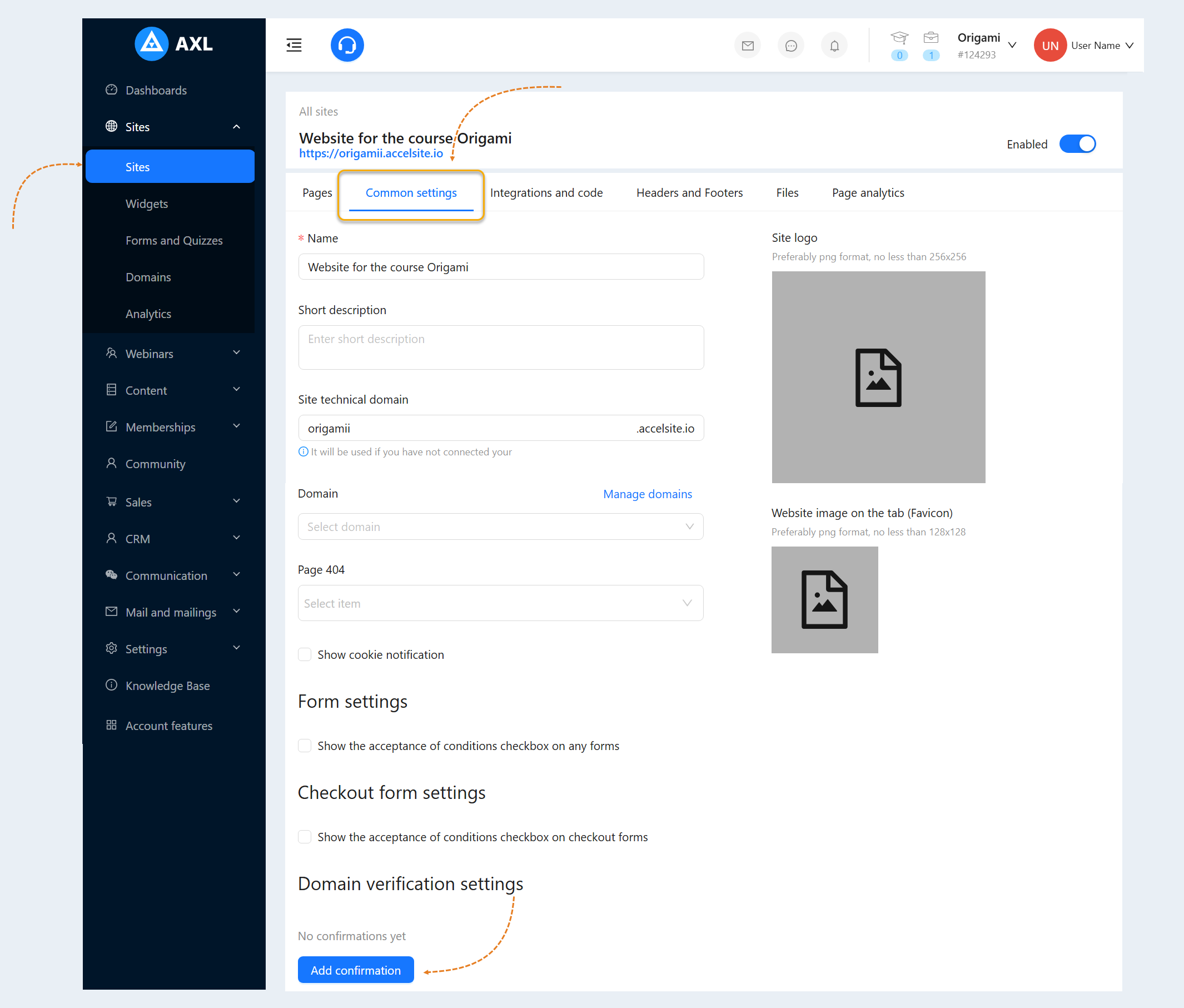Select the Common settings tab

[411, 192]
